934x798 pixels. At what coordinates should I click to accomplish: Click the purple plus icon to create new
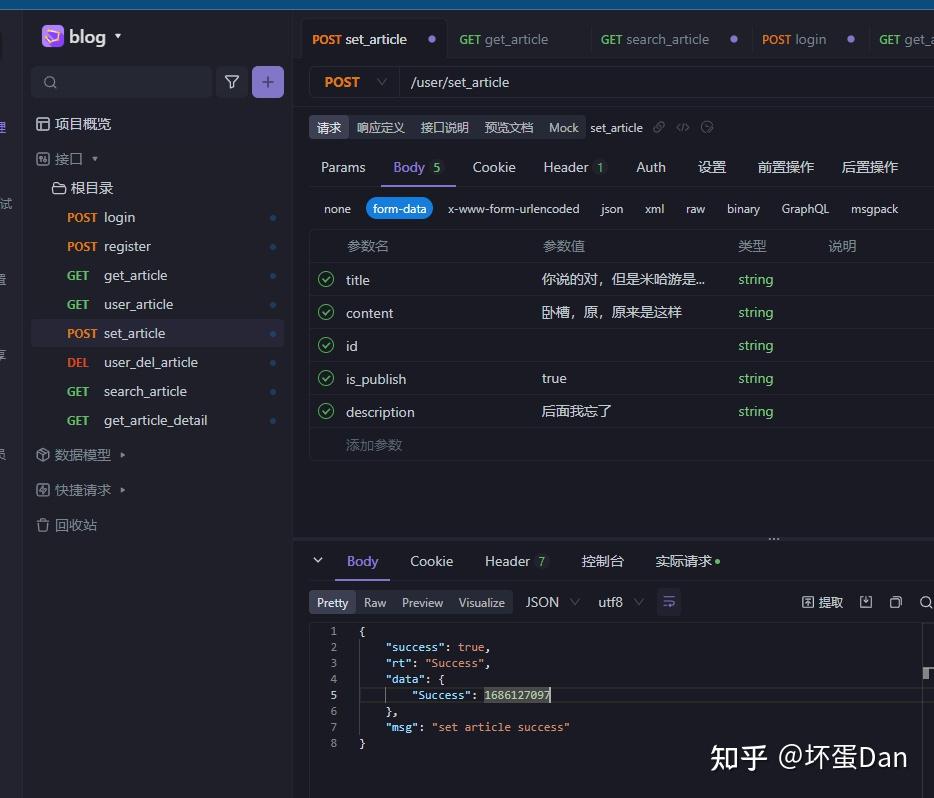click(267, 82)
